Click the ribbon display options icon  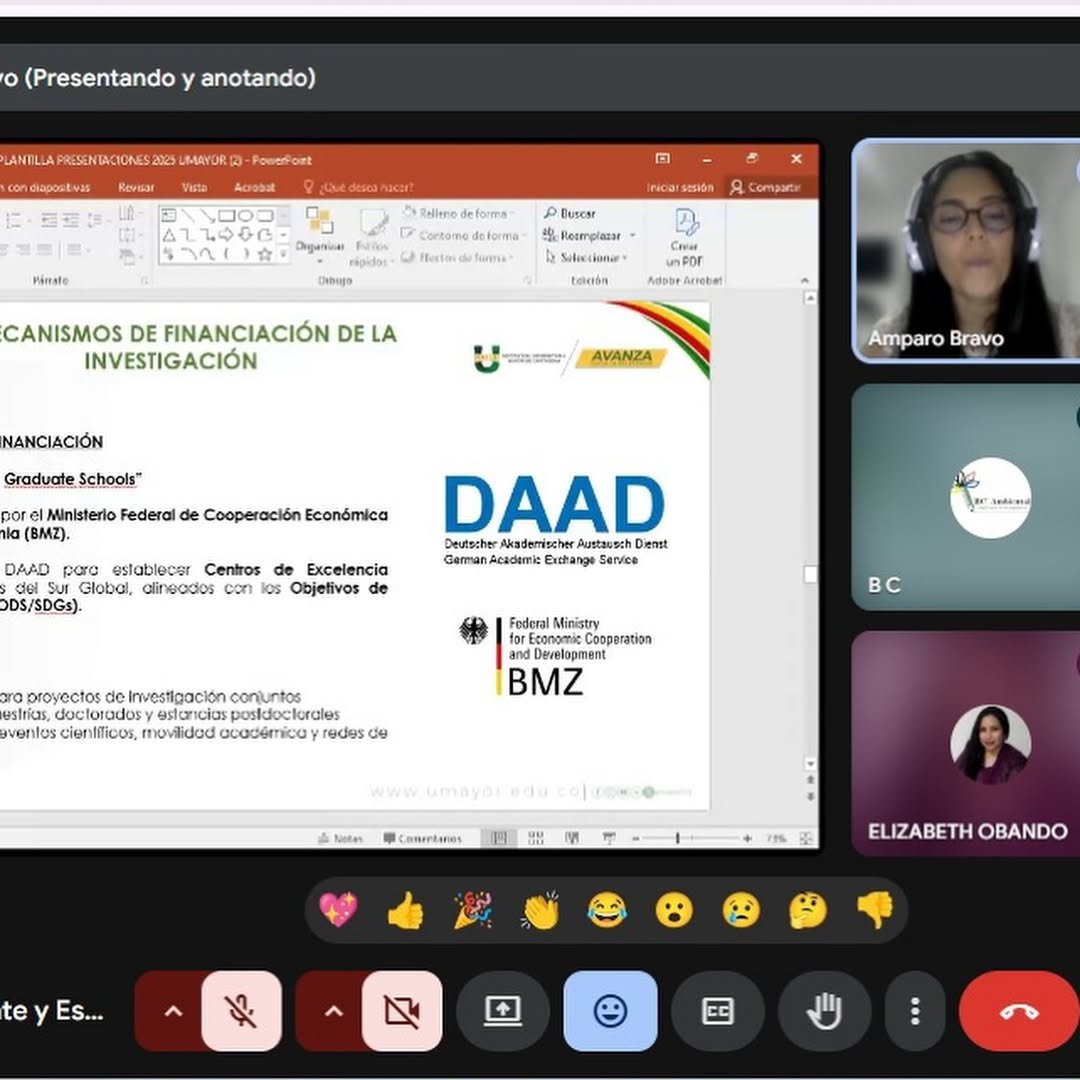pyautogui.click(x=663, y=159)
